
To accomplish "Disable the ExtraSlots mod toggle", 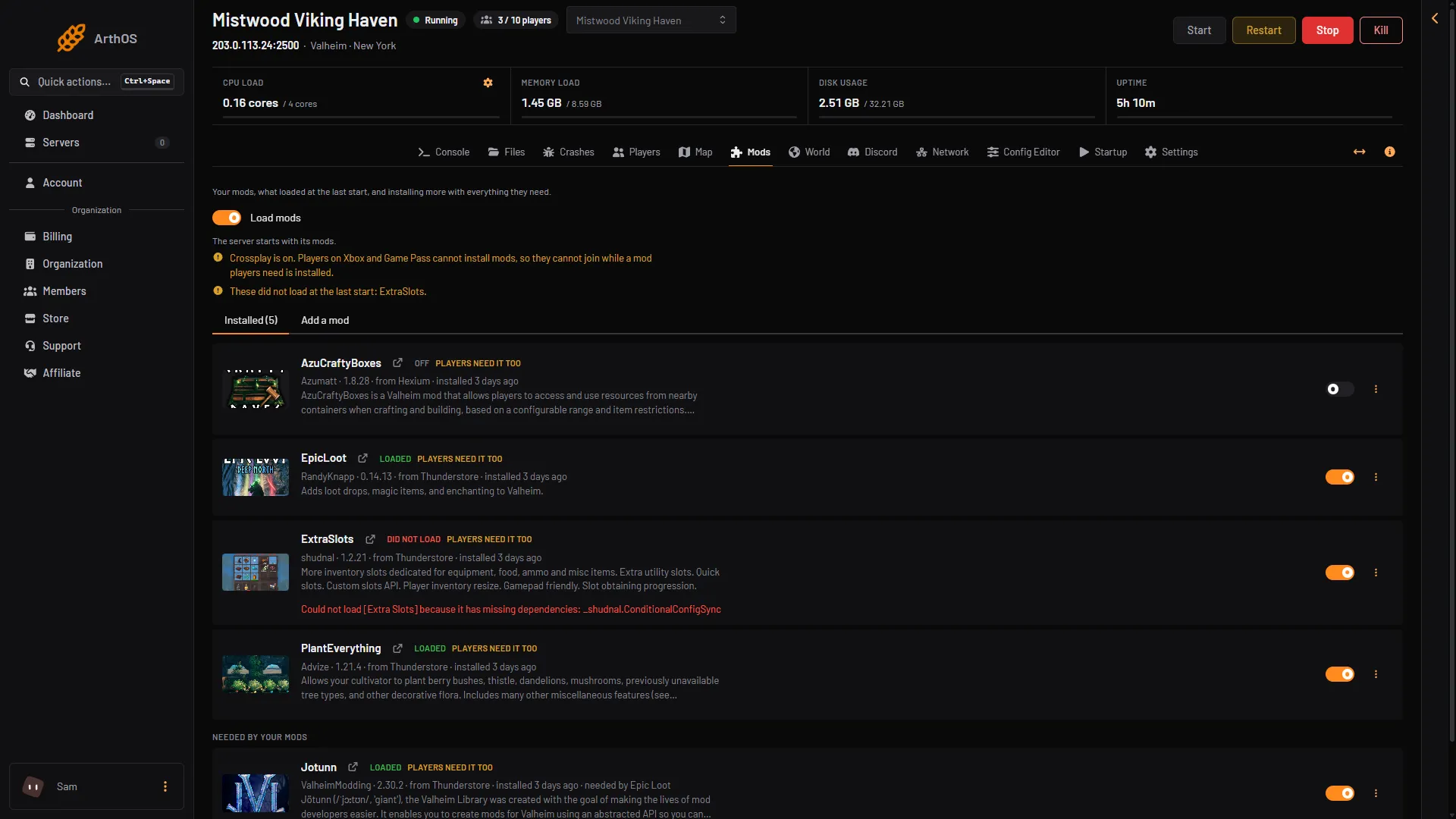I will click(1339, 573).
